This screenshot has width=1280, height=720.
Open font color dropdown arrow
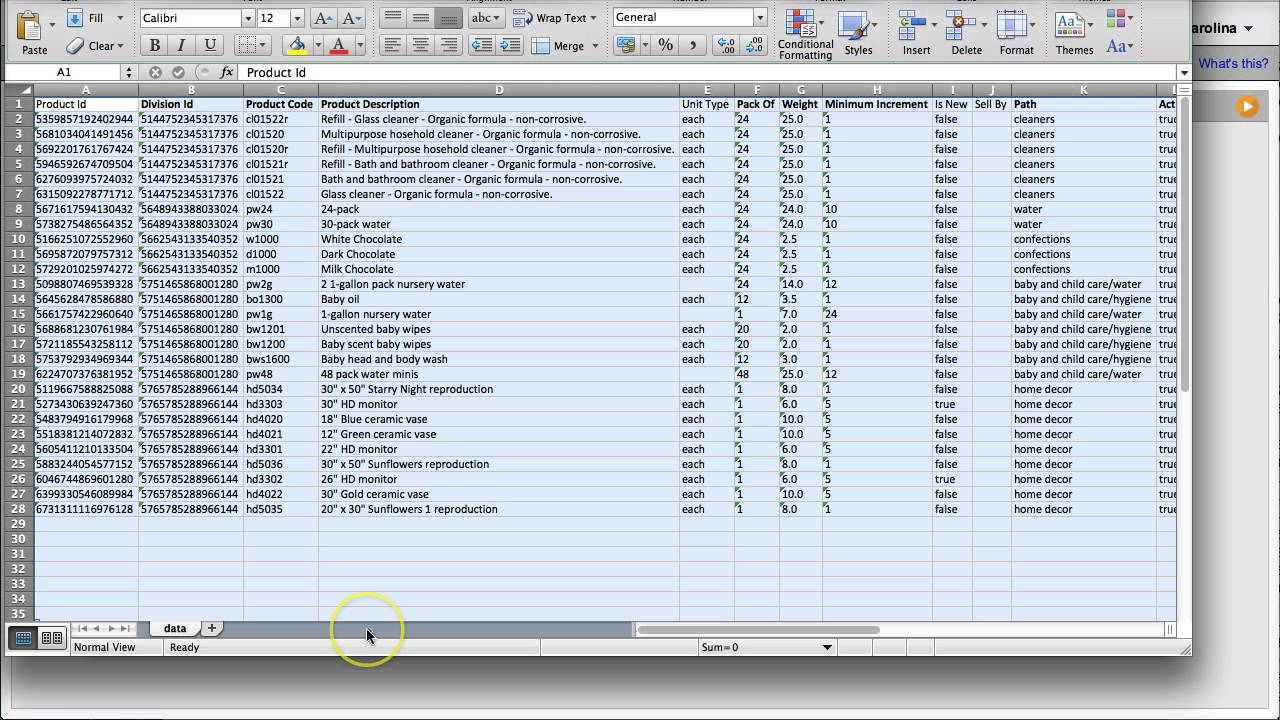[359, 46]
